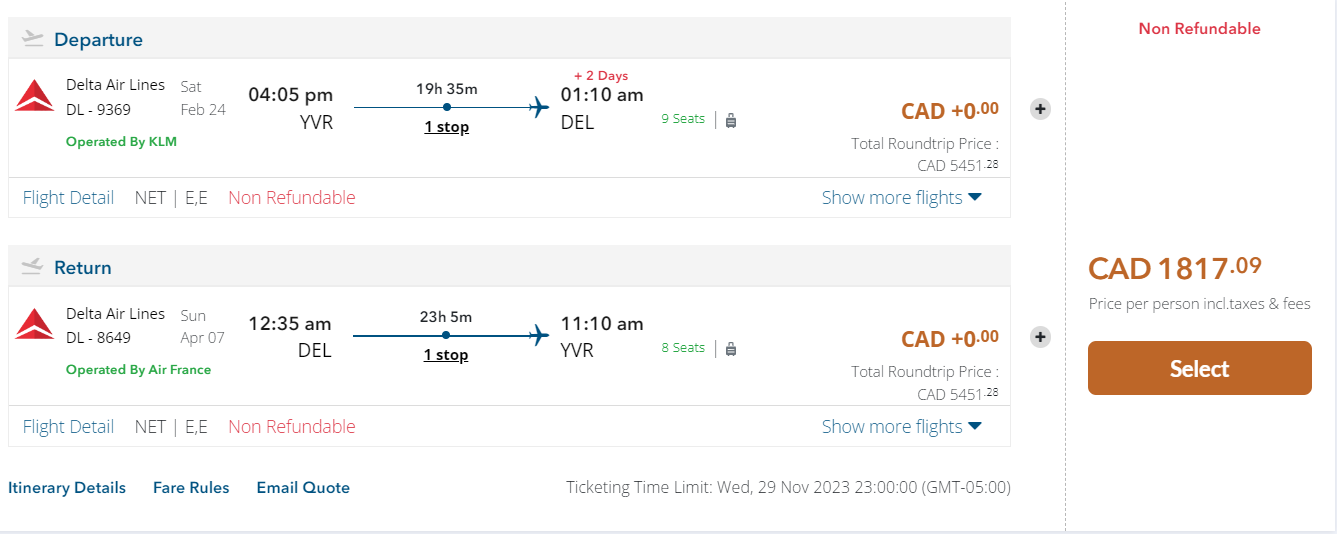Click the departure airplane takeoff icon
Screen dimensions: 1337x534
pos(33,39)
